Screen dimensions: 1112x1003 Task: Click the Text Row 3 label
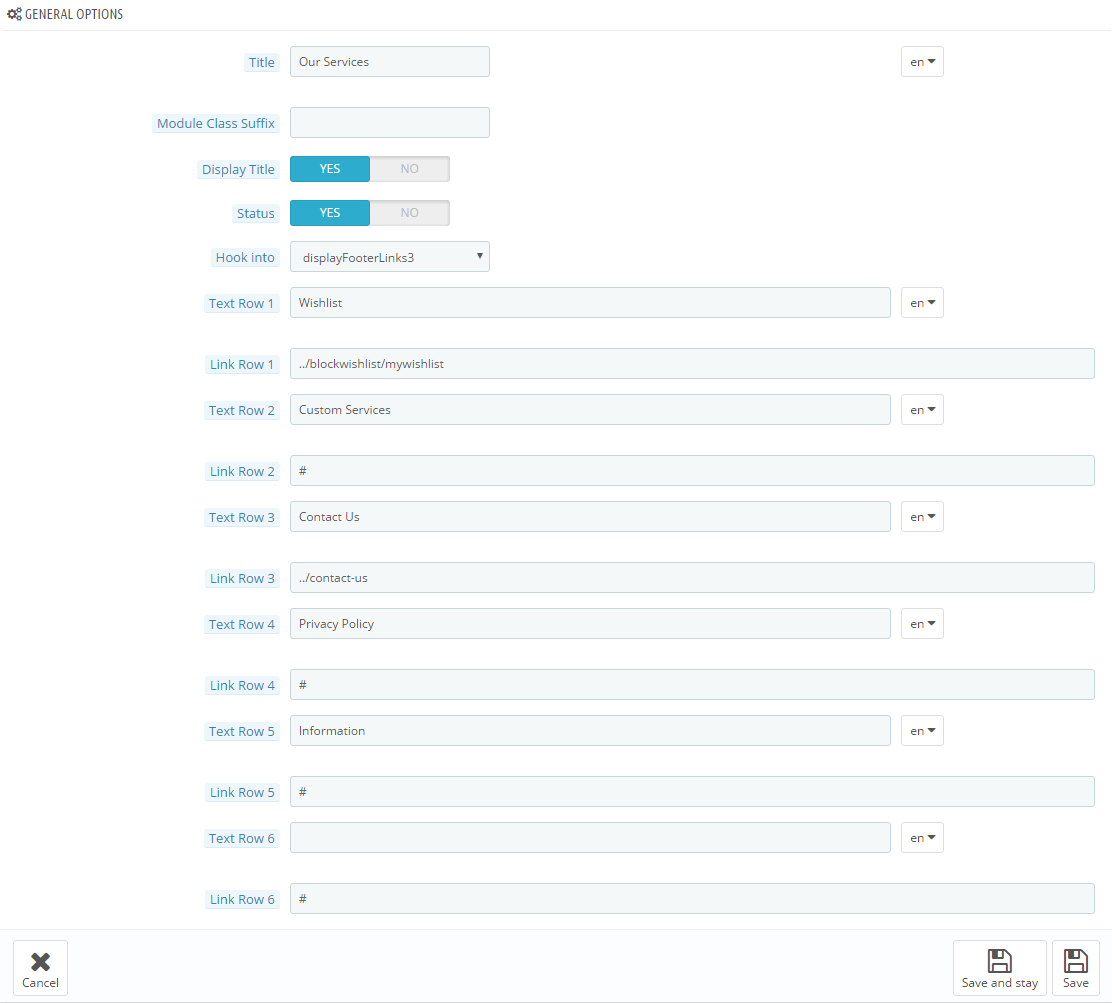pyautogui.click(x=241, y=518)
